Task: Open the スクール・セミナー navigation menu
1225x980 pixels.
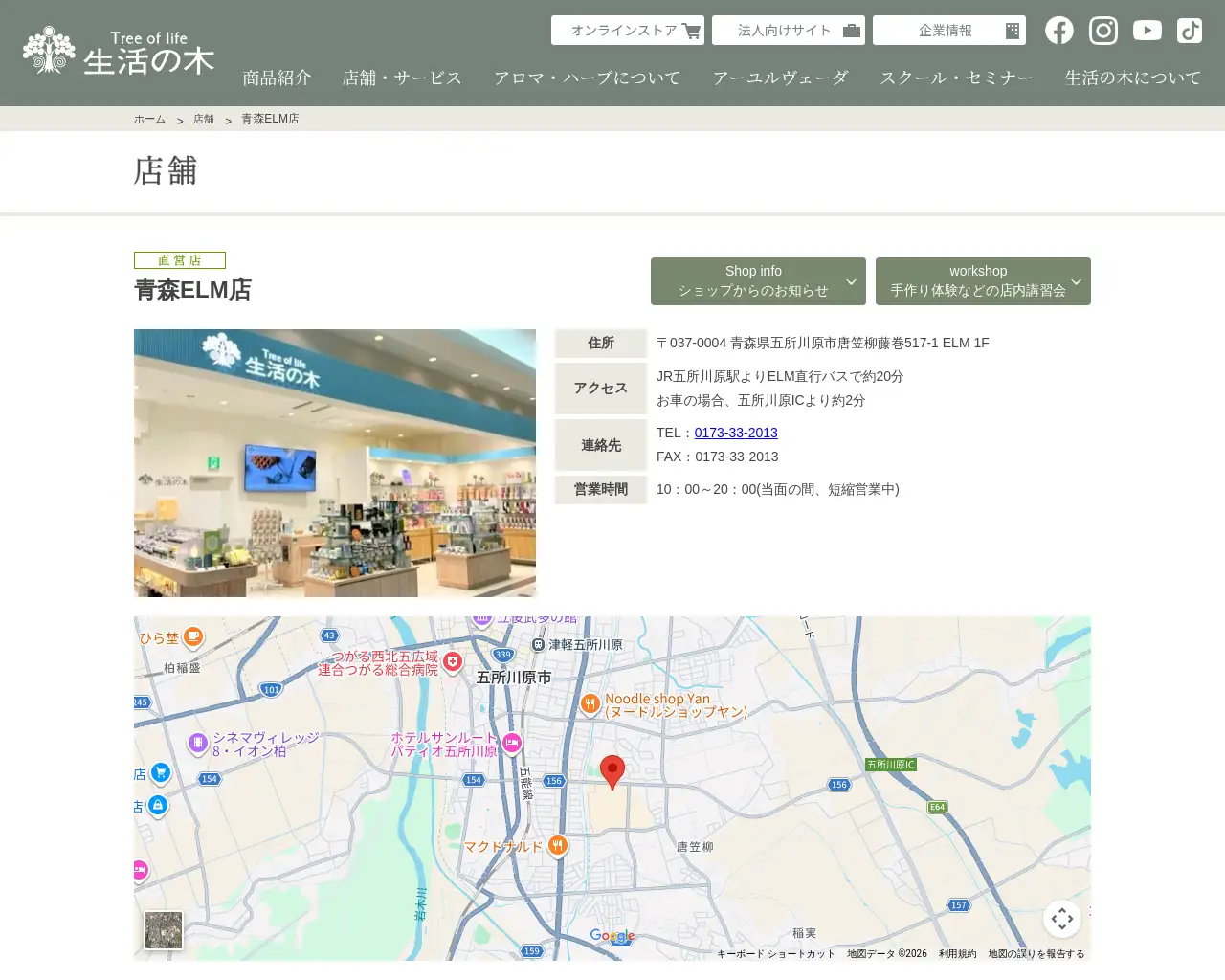Action: click(x=956, y=78)
